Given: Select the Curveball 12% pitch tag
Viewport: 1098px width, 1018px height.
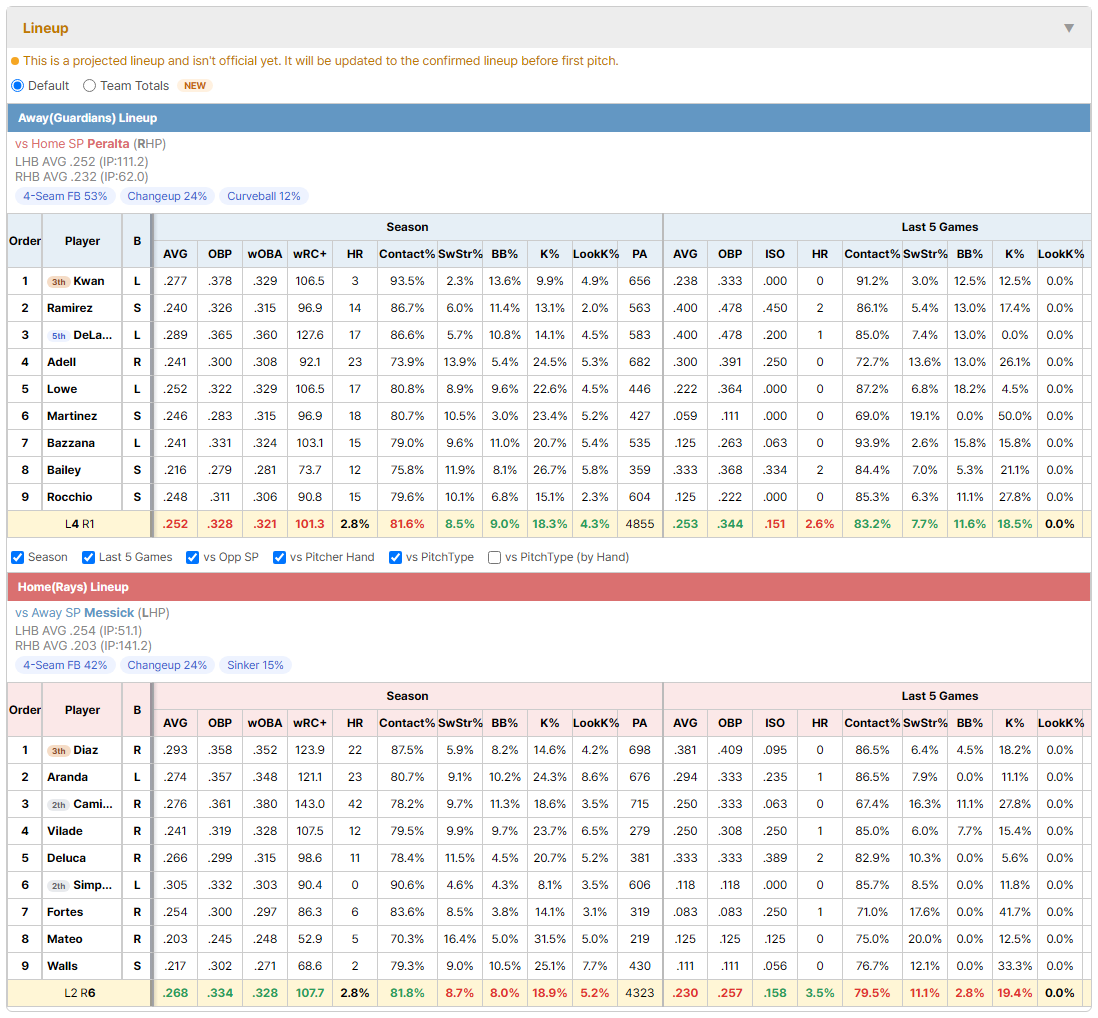Looking at the screenshot, I should [264, 196].
